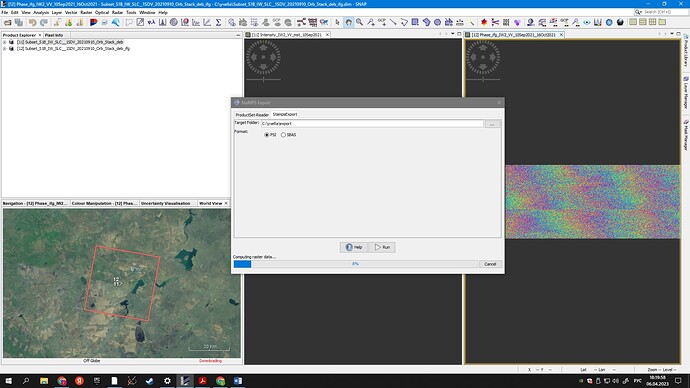Viewport: 690px width, 388px height.
Task: Expand product [11] Subset tree node
Action: [x=5, y=42]
